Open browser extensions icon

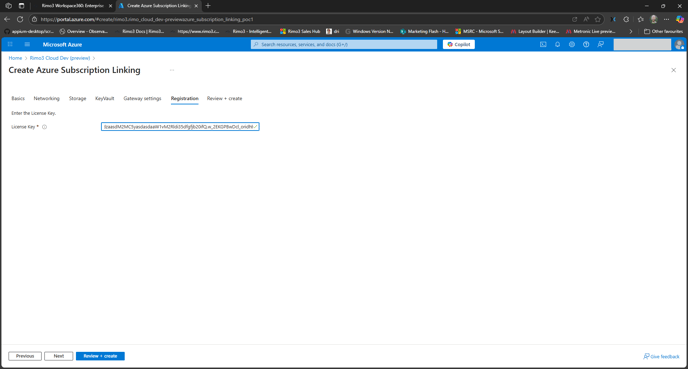coord(626,19)
